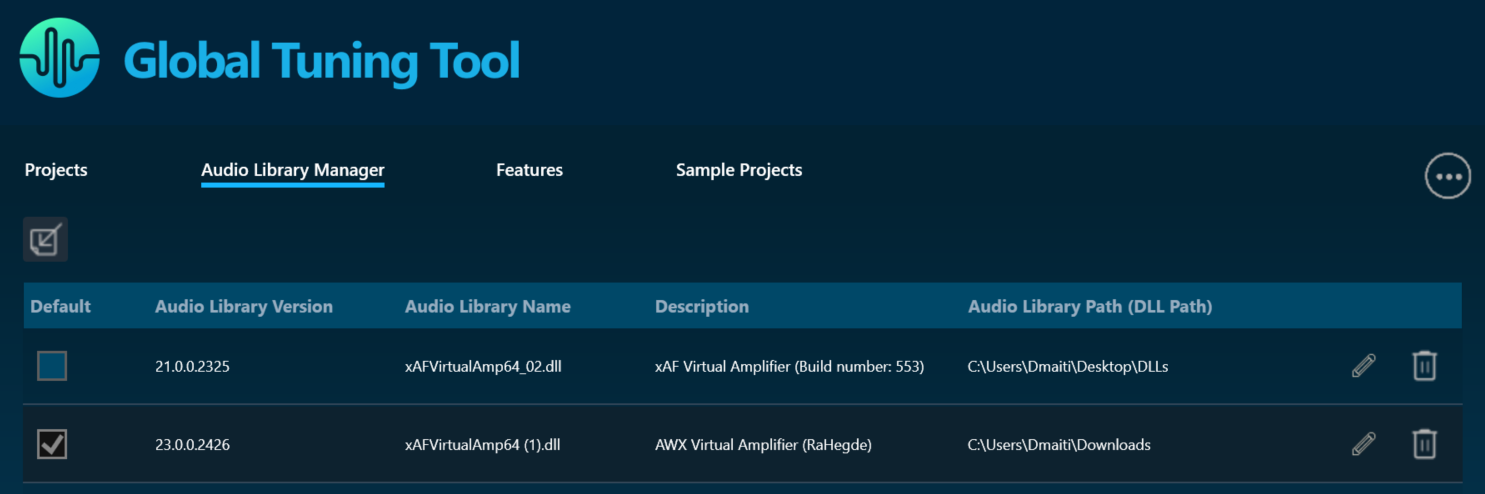Click the Global Tuning Tool waveform logo
Image resolution: width=1485 pixels, height=494 pixels.
60,57
